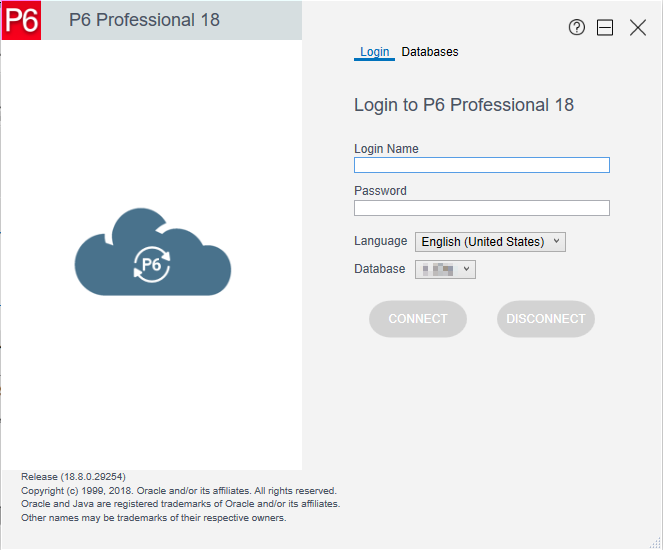Expand the Database selection dropdown
Screen dimensions: 663x550
(x=445, y=269)
